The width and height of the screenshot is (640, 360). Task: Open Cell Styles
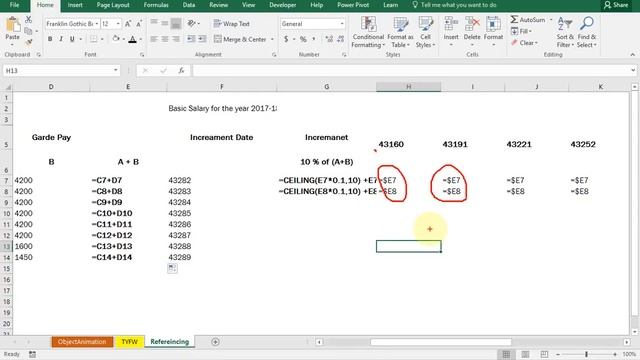(425, 33)
